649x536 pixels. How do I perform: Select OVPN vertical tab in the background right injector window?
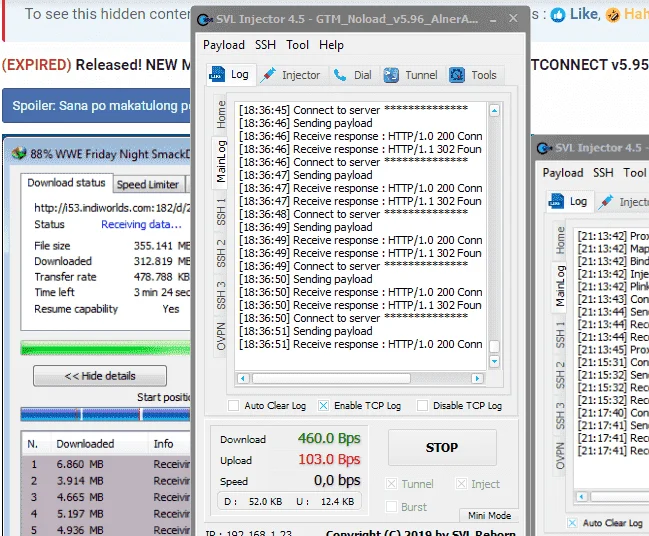pos(560,456)
